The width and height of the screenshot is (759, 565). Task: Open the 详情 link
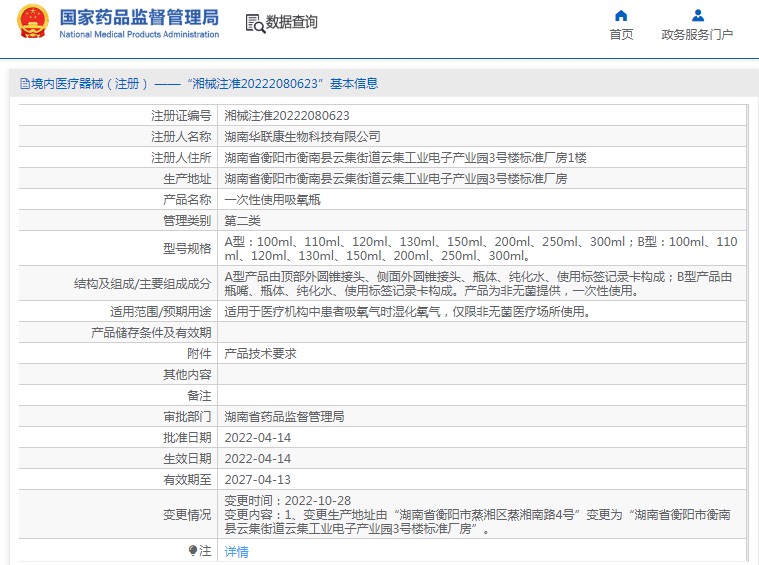coord(237,551)
